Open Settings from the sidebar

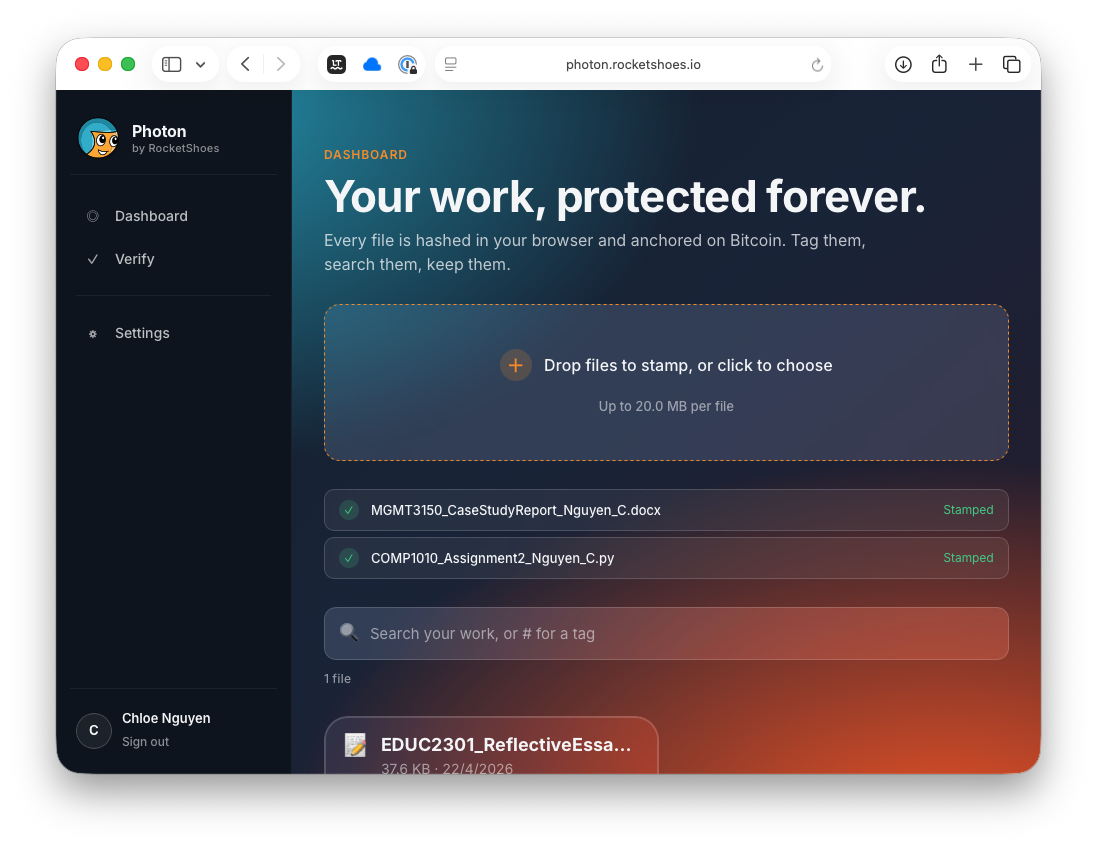(142, 333)
